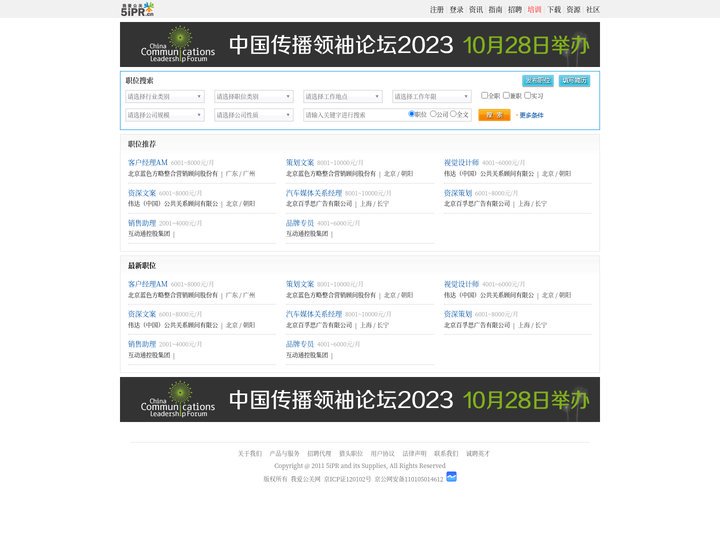Click the 猎头职位 footer link
Image resolution: width=720 pixels, height=540 pixels.
(351, 454)
